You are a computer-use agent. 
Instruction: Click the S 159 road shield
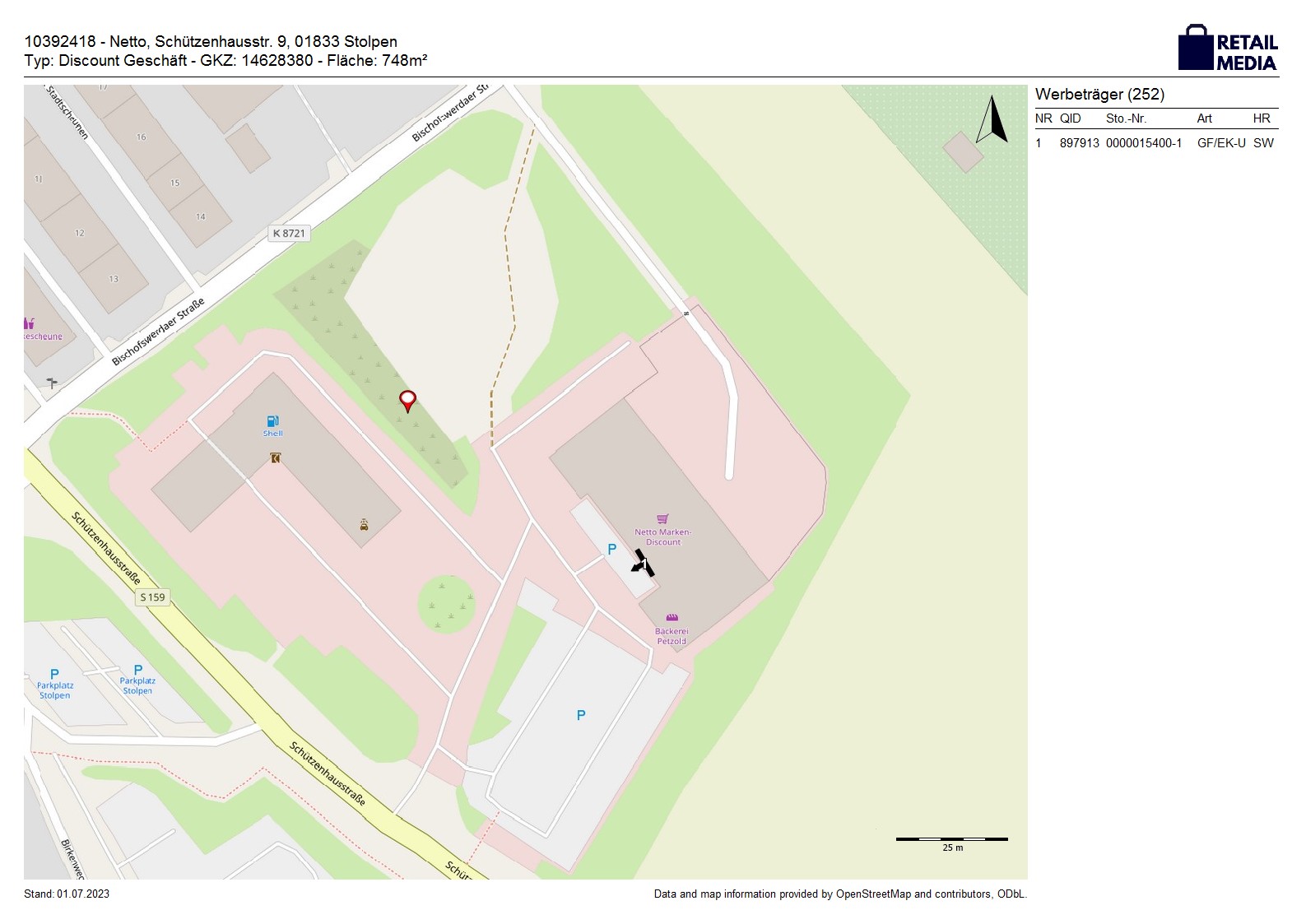152,597
